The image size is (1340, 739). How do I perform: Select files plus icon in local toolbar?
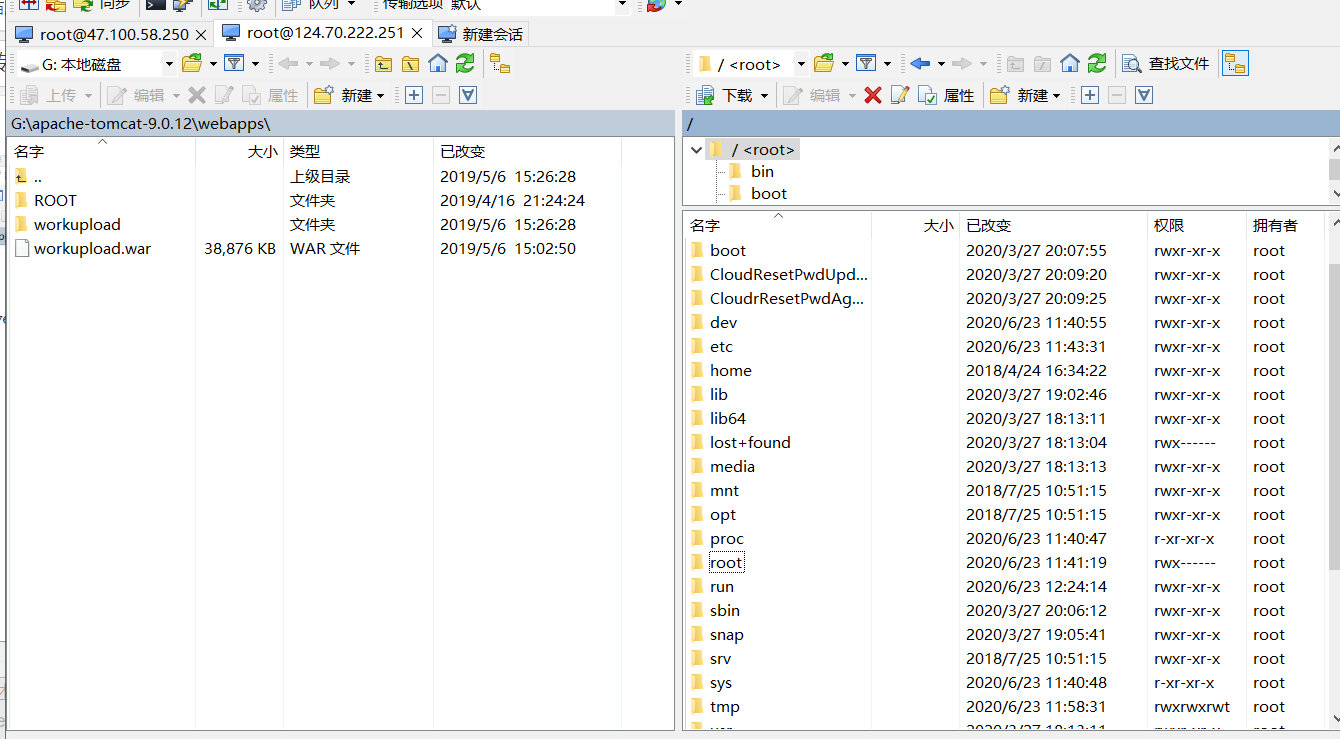coord(414,95)
